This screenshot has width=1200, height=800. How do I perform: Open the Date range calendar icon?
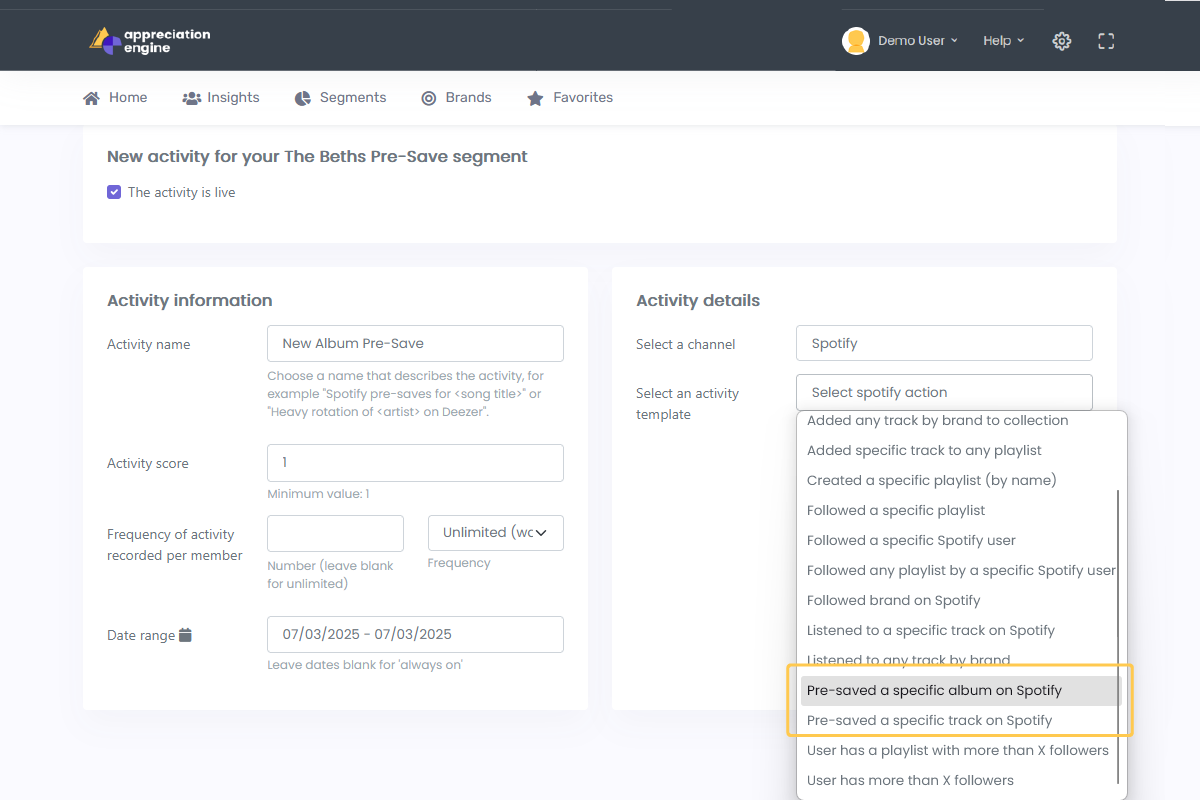tap(186, 635)
